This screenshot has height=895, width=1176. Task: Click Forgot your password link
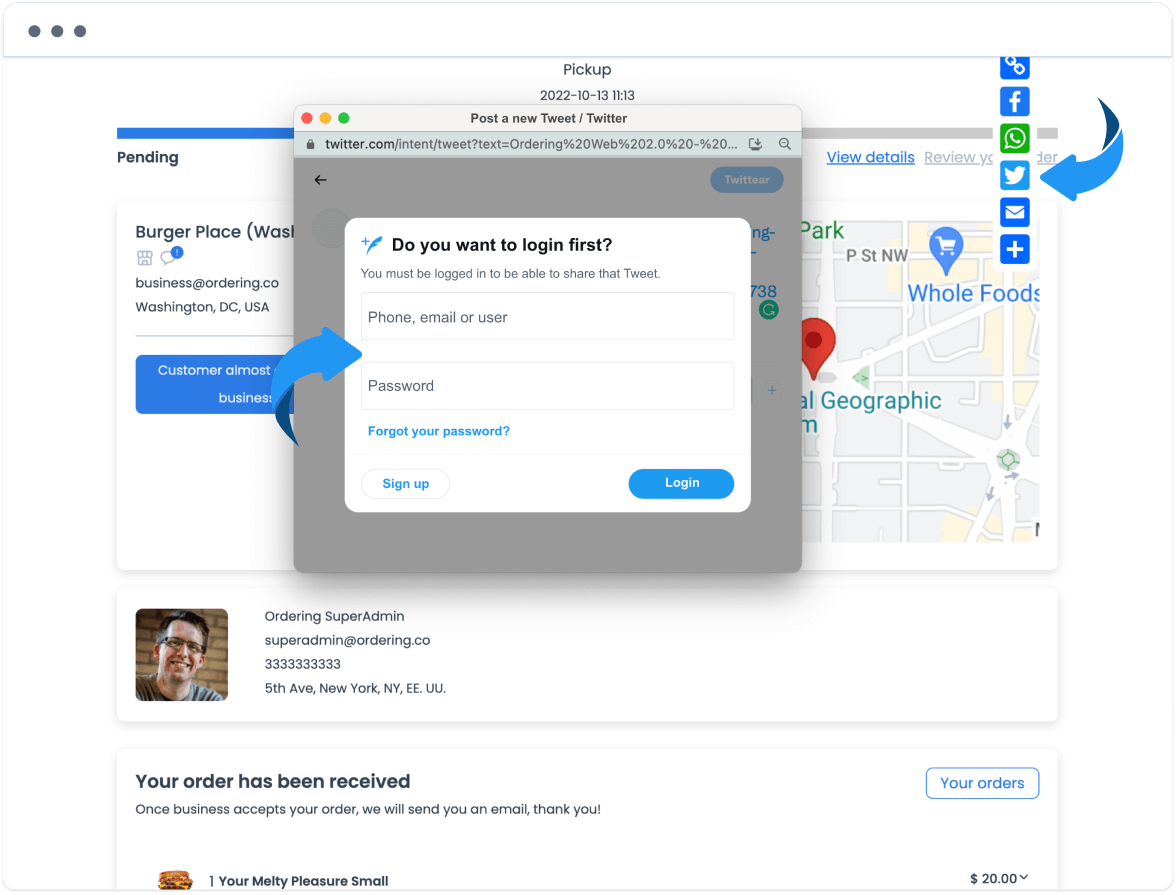[x=439, y=431]
